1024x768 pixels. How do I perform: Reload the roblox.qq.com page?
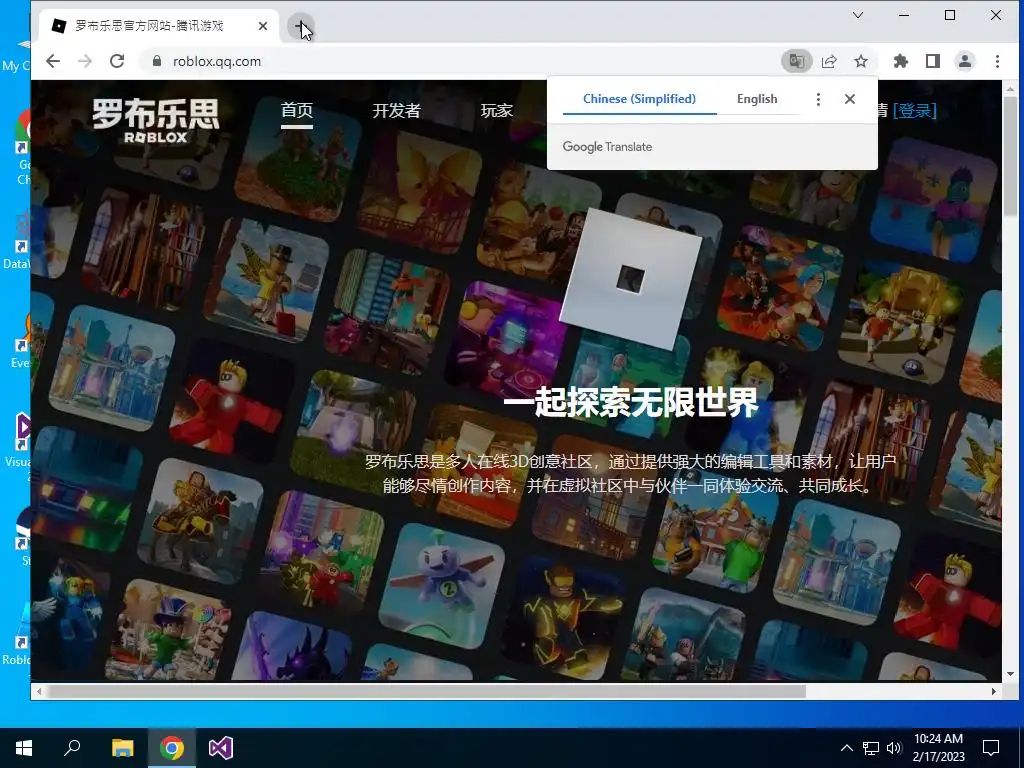click(117, 61)
